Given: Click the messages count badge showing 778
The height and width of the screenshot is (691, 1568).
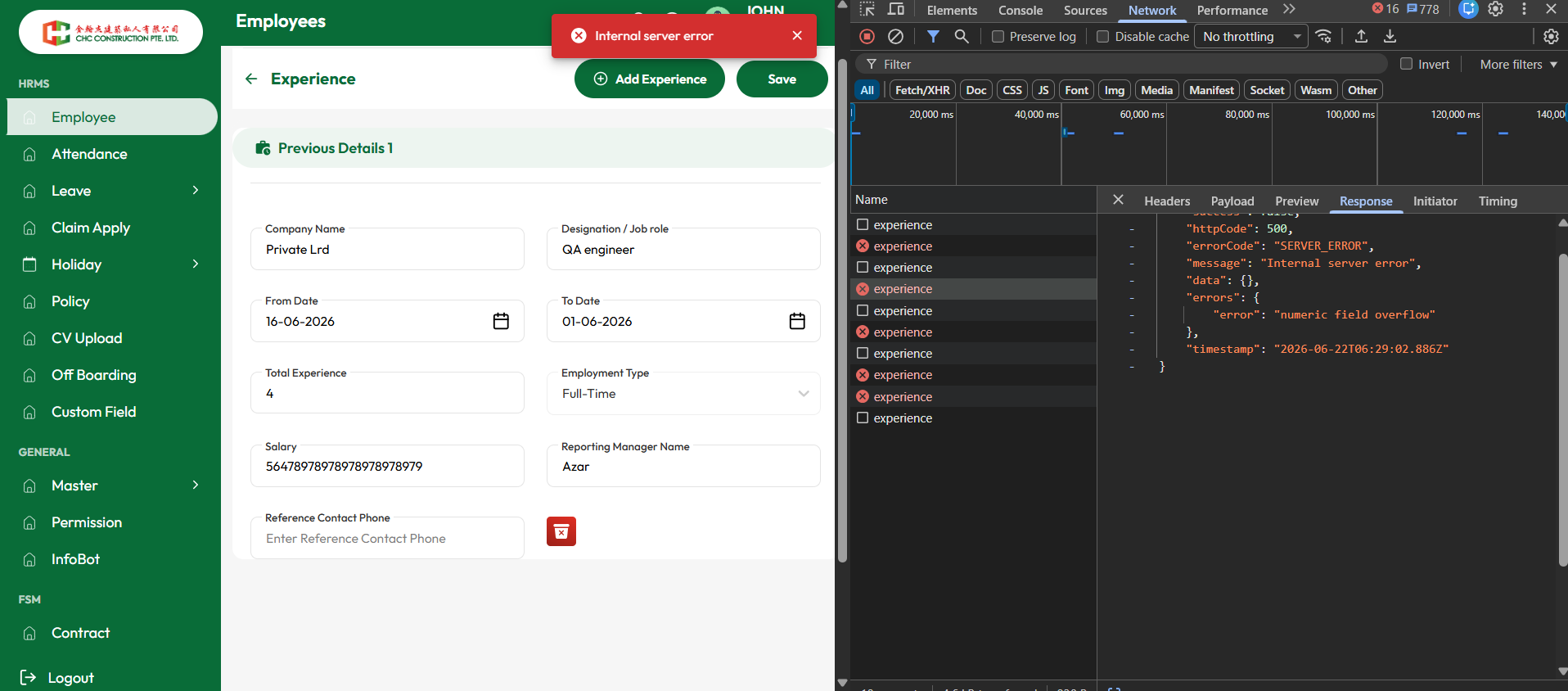Looking at the screenshot, I should [1423, 9].
